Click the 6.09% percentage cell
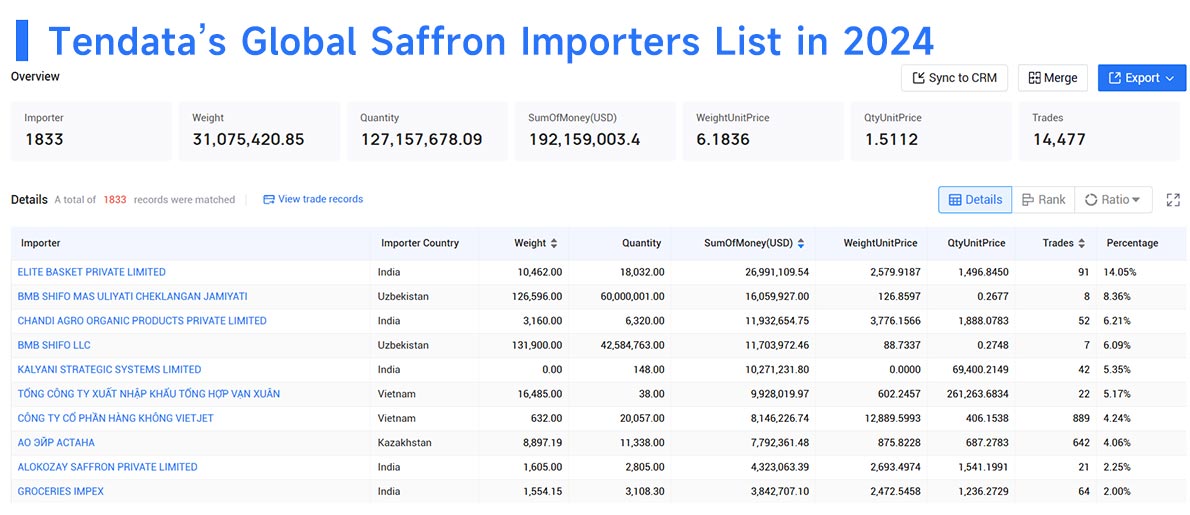The width and height of the screenshot is (1190, 515). [1119, 345]
